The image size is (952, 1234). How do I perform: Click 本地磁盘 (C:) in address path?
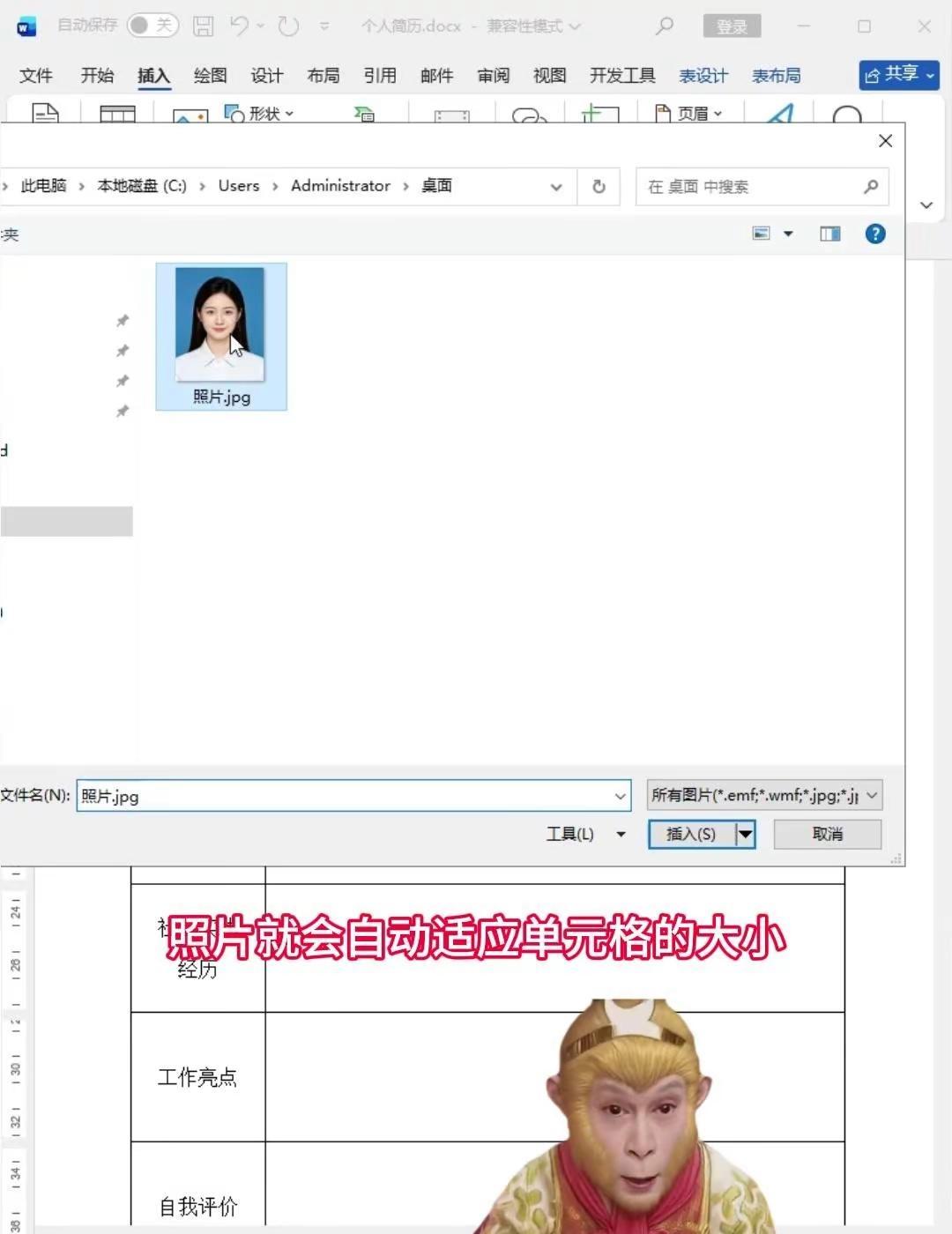(142, 186)
